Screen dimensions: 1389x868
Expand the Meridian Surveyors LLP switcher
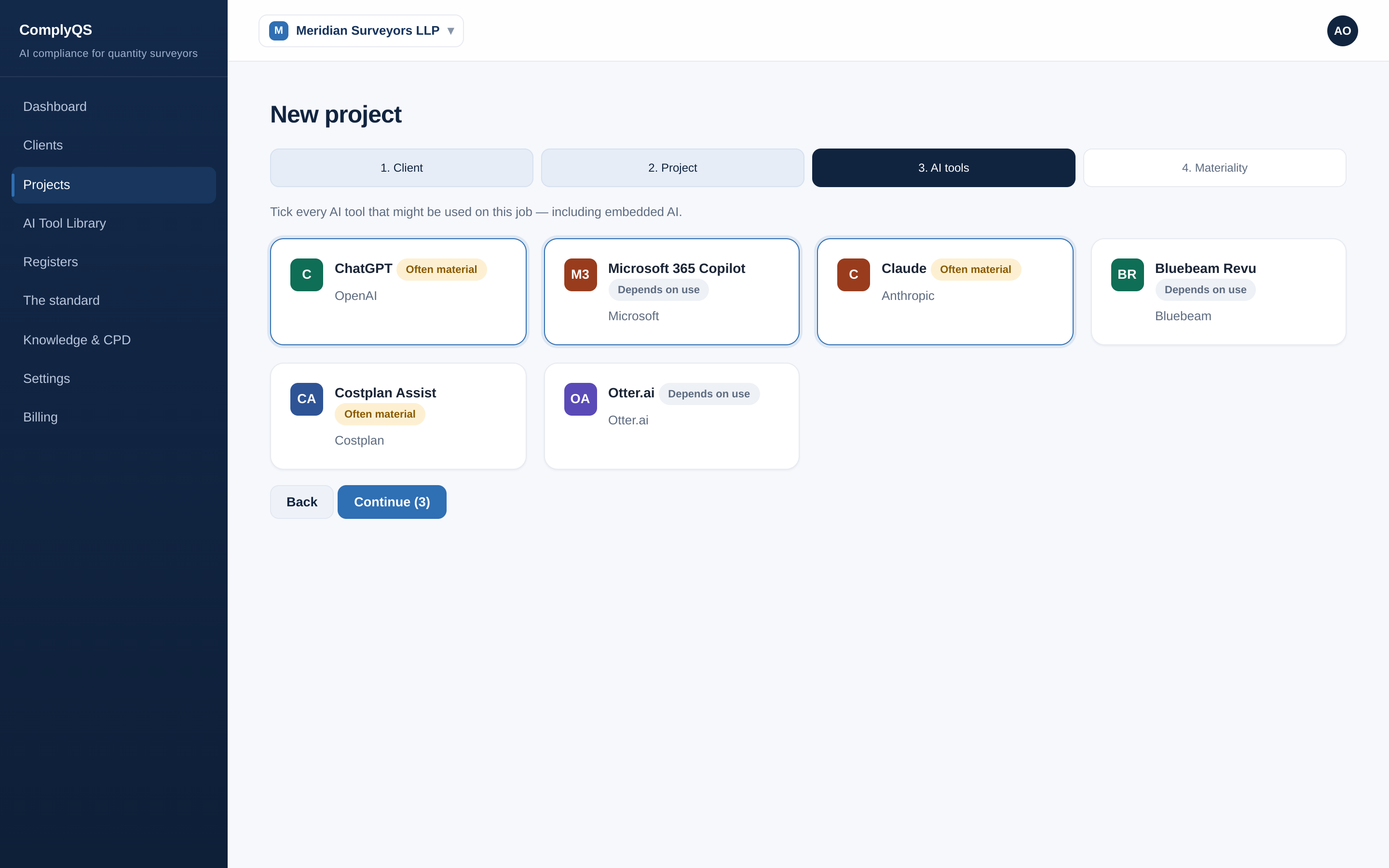coord(361,31)
